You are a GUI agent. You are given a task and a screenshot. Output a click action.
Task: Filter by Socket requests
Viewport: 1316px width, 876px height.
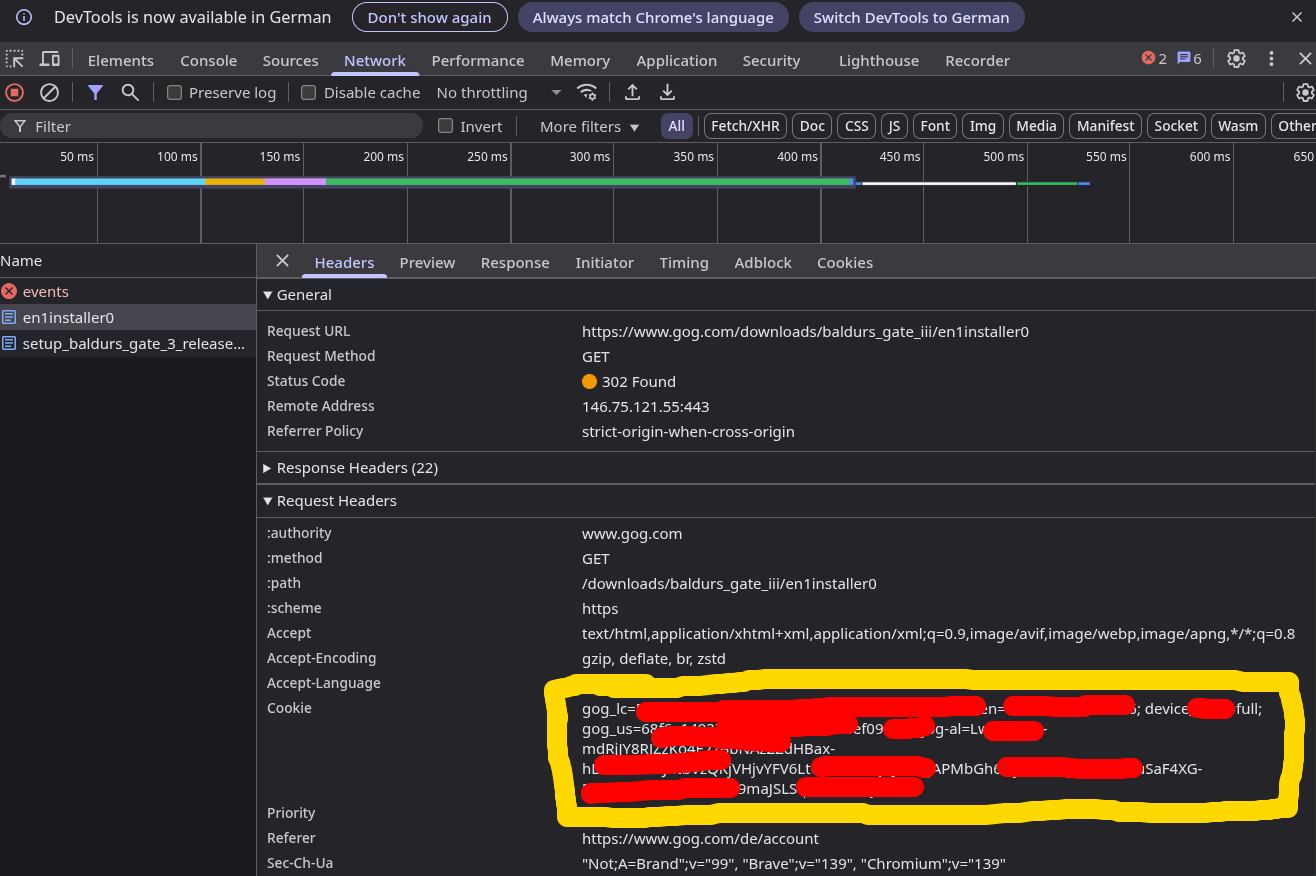[1175, 126]
